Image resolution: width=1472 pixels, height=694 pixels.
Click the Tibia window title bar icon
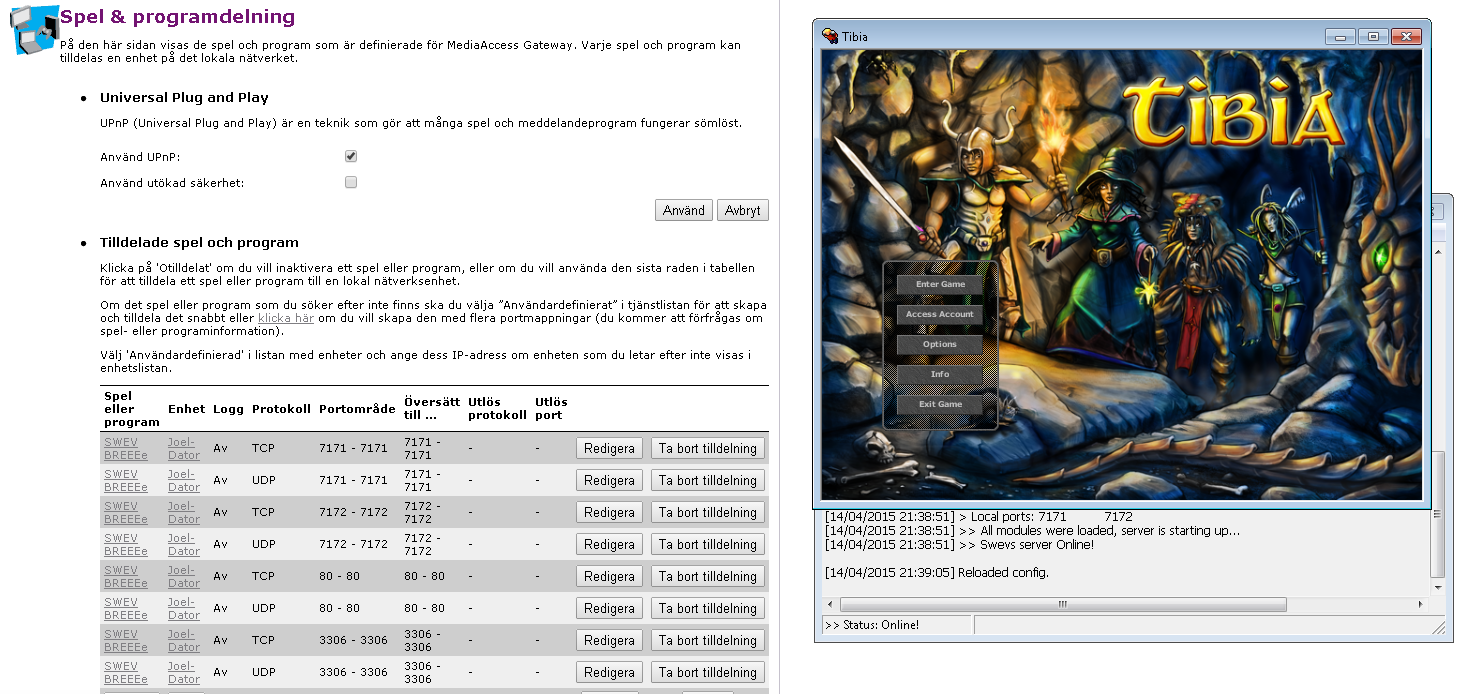click(830, 36)
